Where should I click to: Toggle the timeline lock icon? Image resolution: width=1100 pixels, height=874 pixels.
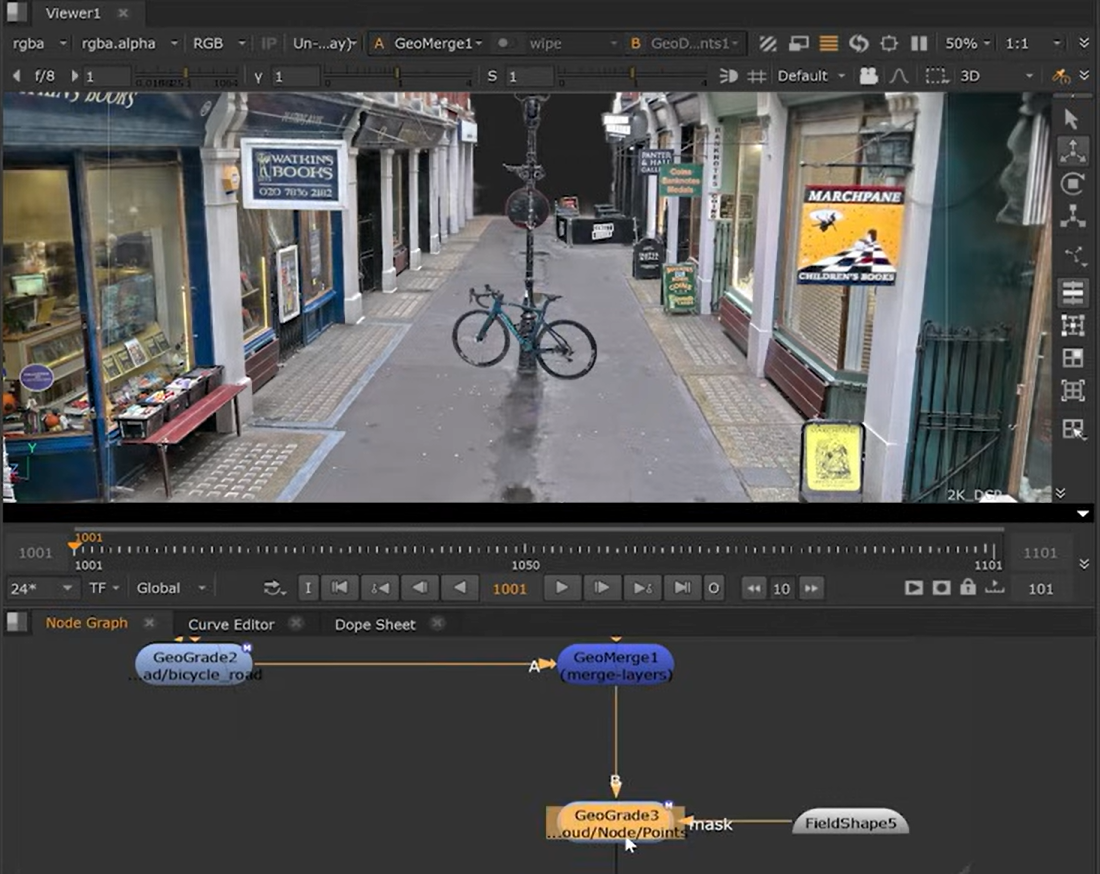tap(967, 588)
